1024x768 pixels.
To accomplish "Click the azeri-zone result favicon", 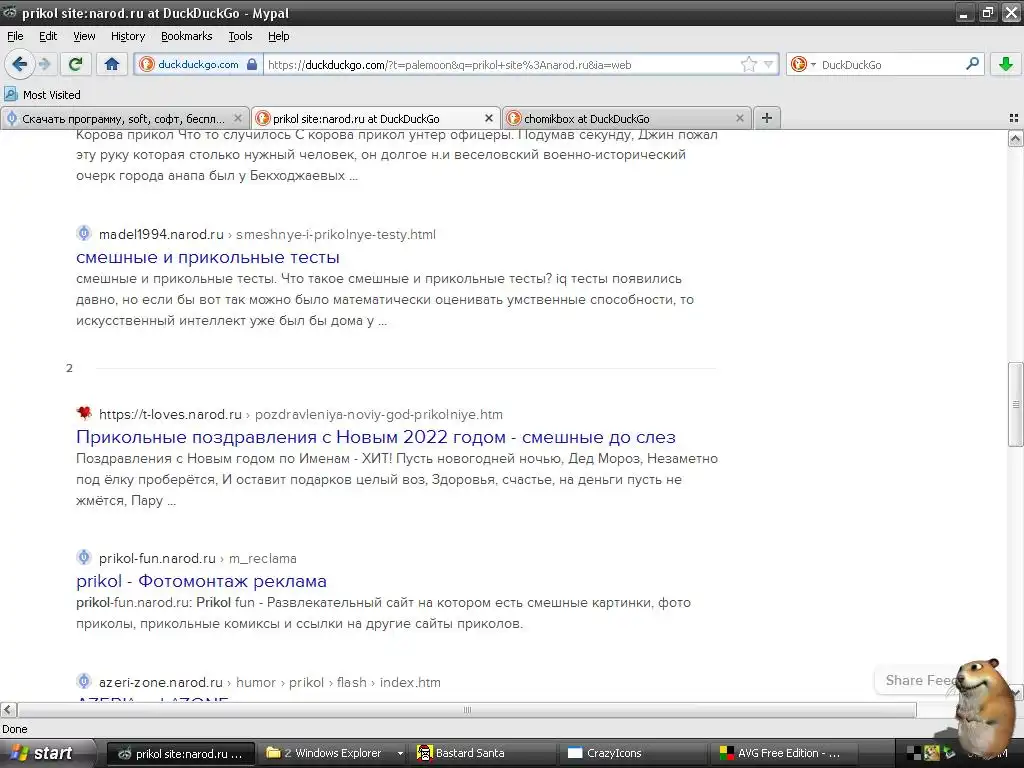I will tap(84, 681).
